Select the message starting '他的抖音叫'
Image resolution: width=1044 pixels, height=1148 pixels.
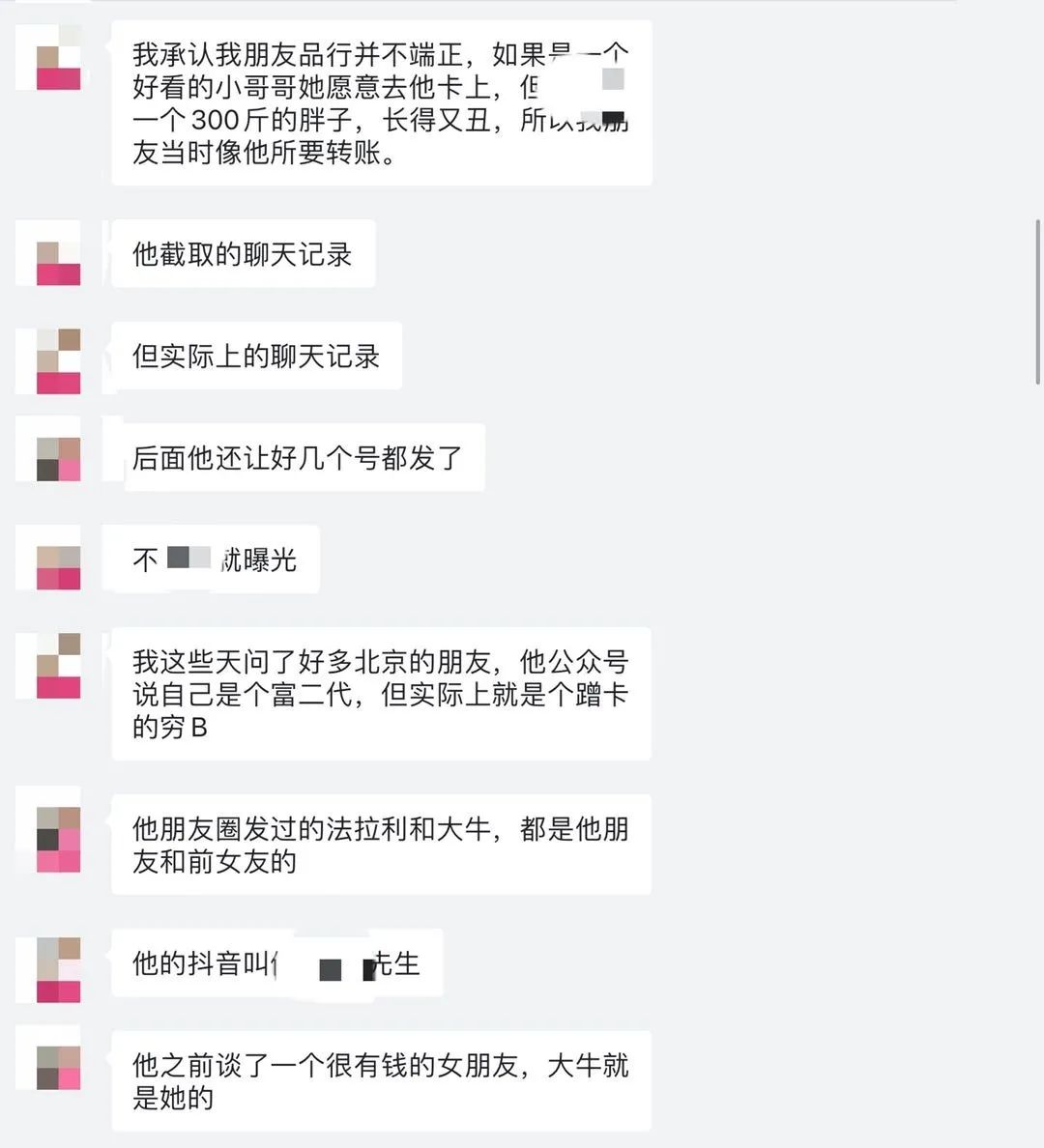(276, 962)
